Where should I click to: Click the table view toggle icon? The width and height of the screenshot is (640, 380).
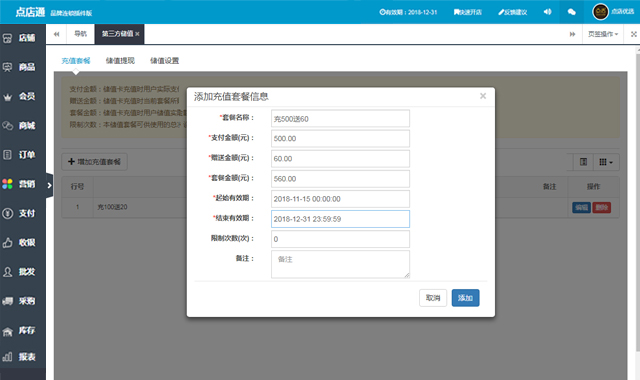click(x=583, y=162)
